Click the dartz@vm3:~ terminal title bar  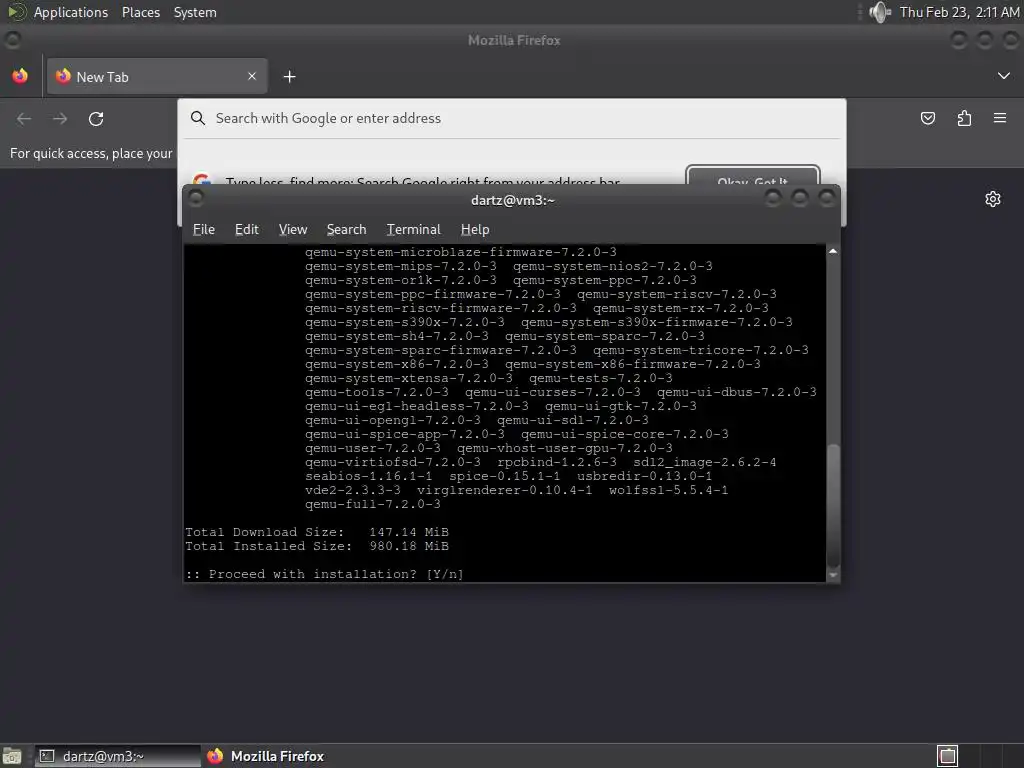[x=512, y=200]
